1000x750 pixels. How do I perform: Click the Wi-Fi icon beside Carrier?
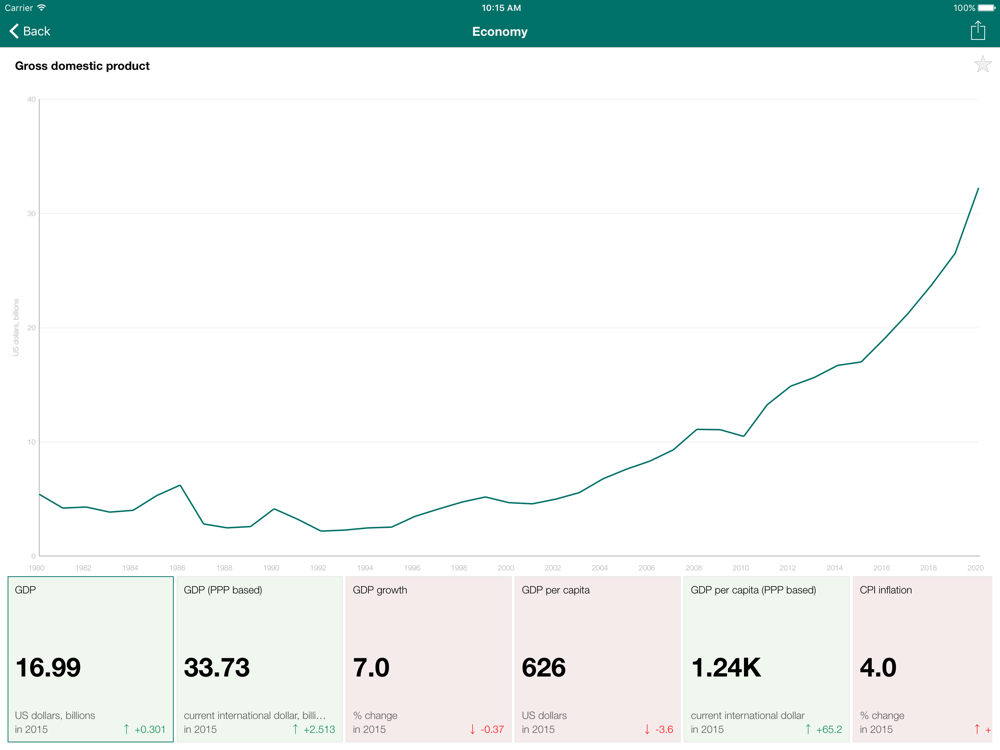[42, 8]
